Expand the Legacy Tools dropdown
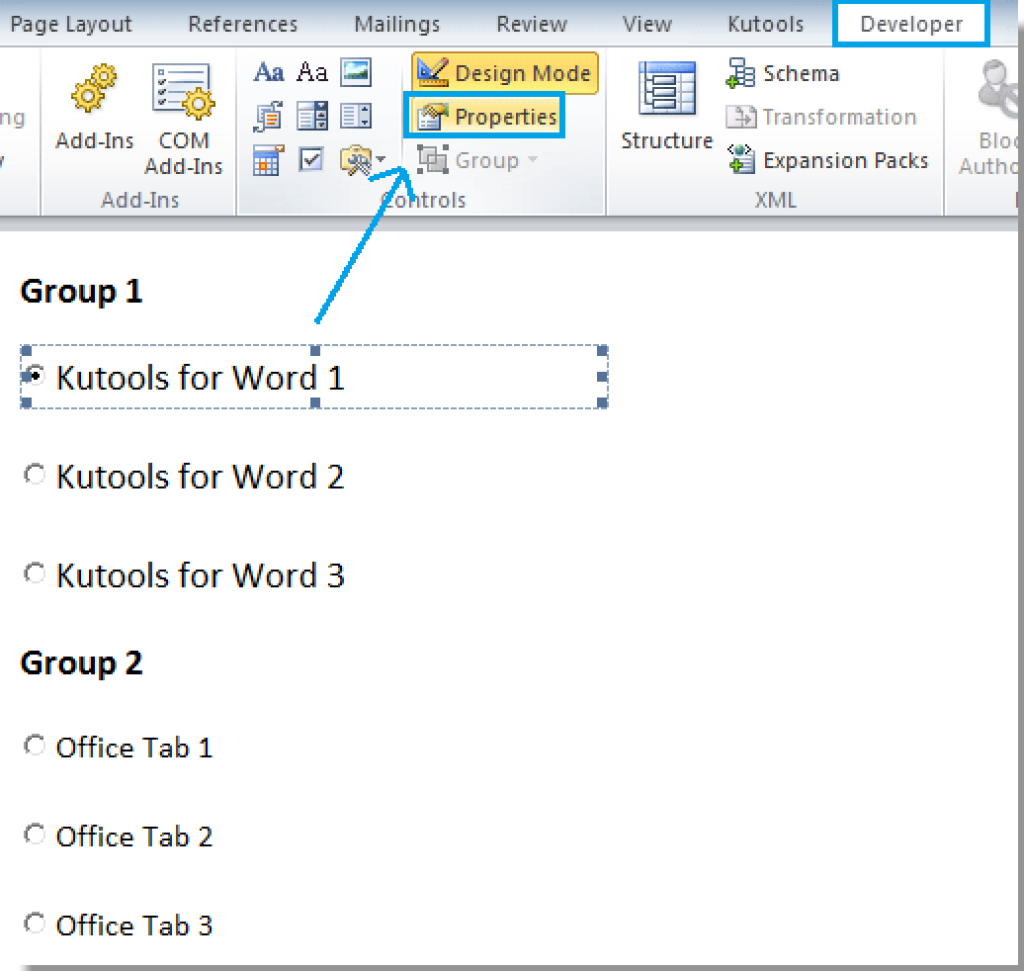 378,161
